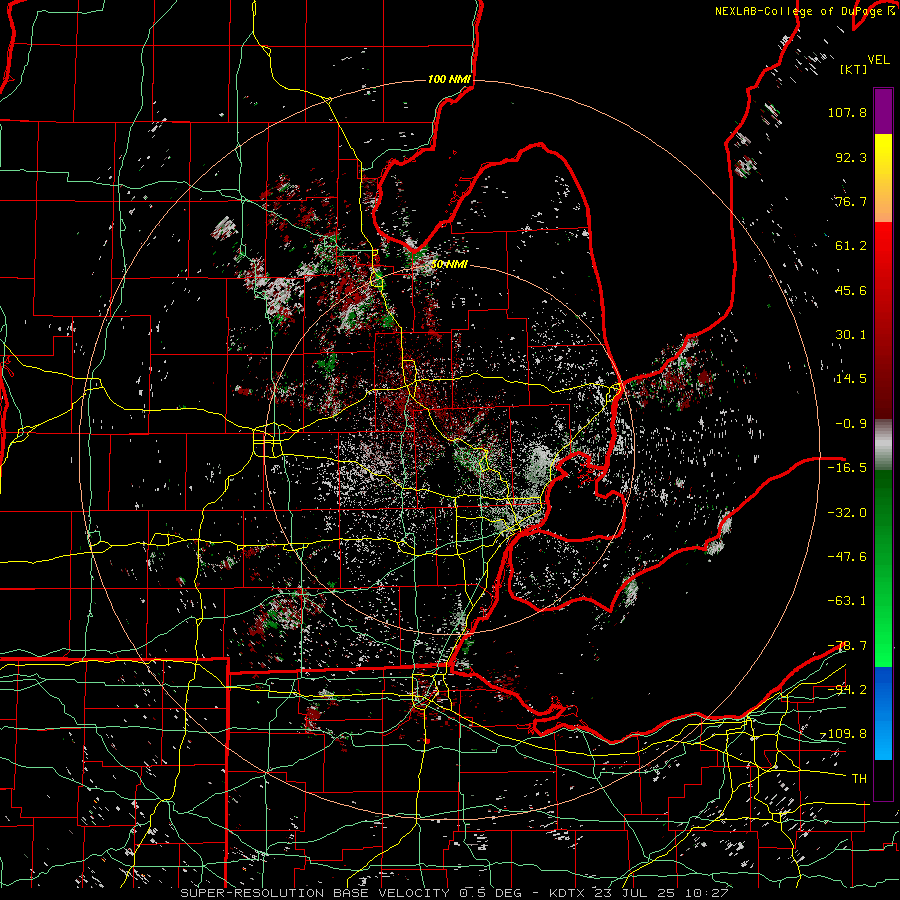
Task: Pick the purple segment of the velocity color bar
Action: pos(883,111)
